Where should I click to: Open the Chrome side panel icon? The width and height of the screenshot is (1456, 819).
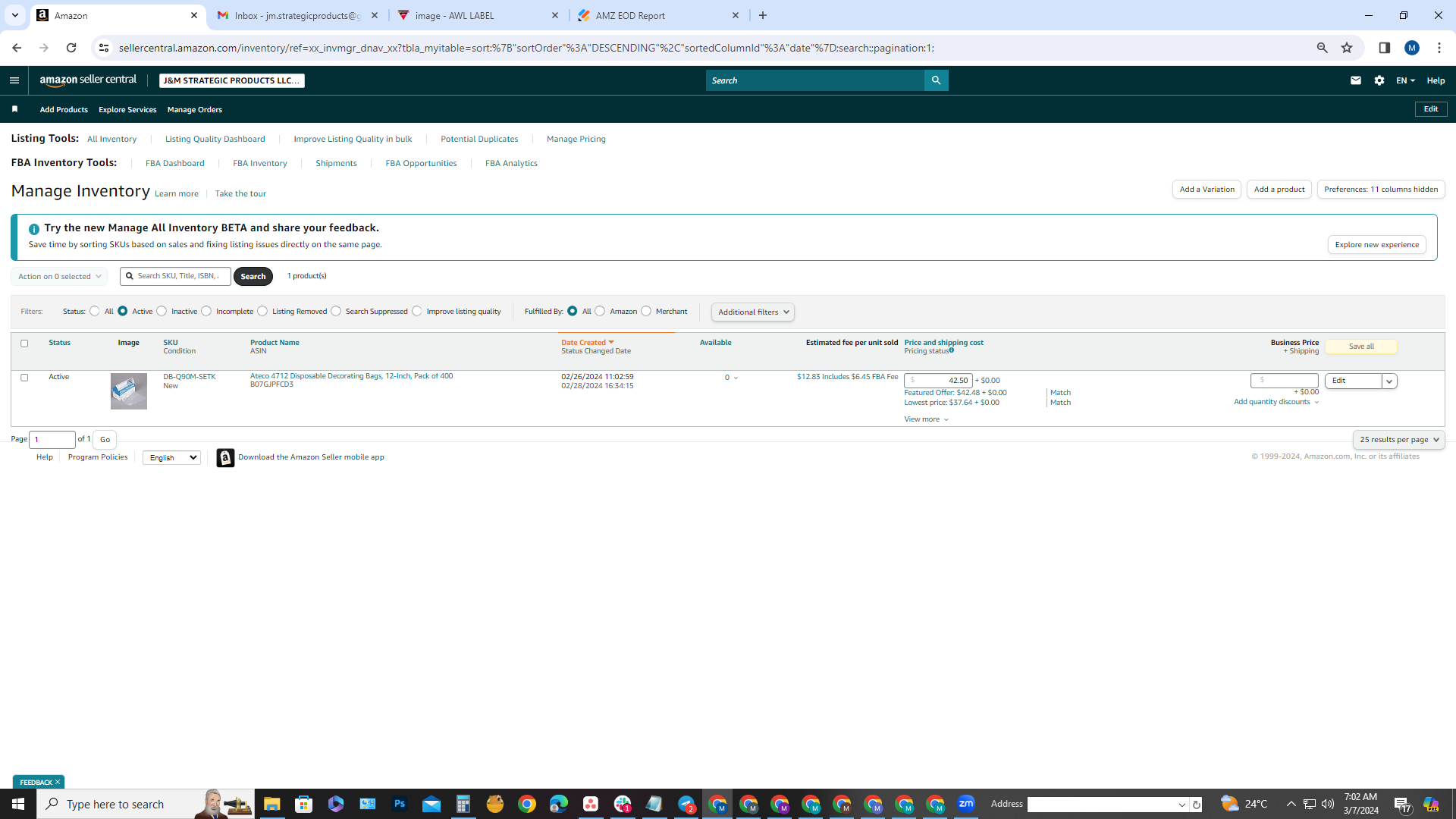tap(1384, 48)
